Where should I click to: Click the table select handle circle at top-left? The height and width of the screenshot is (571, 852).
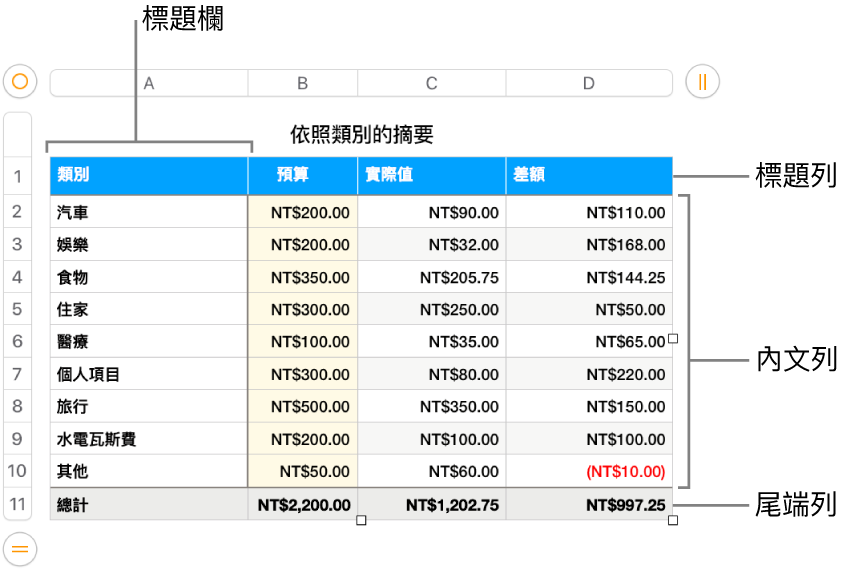pos(21,81)
